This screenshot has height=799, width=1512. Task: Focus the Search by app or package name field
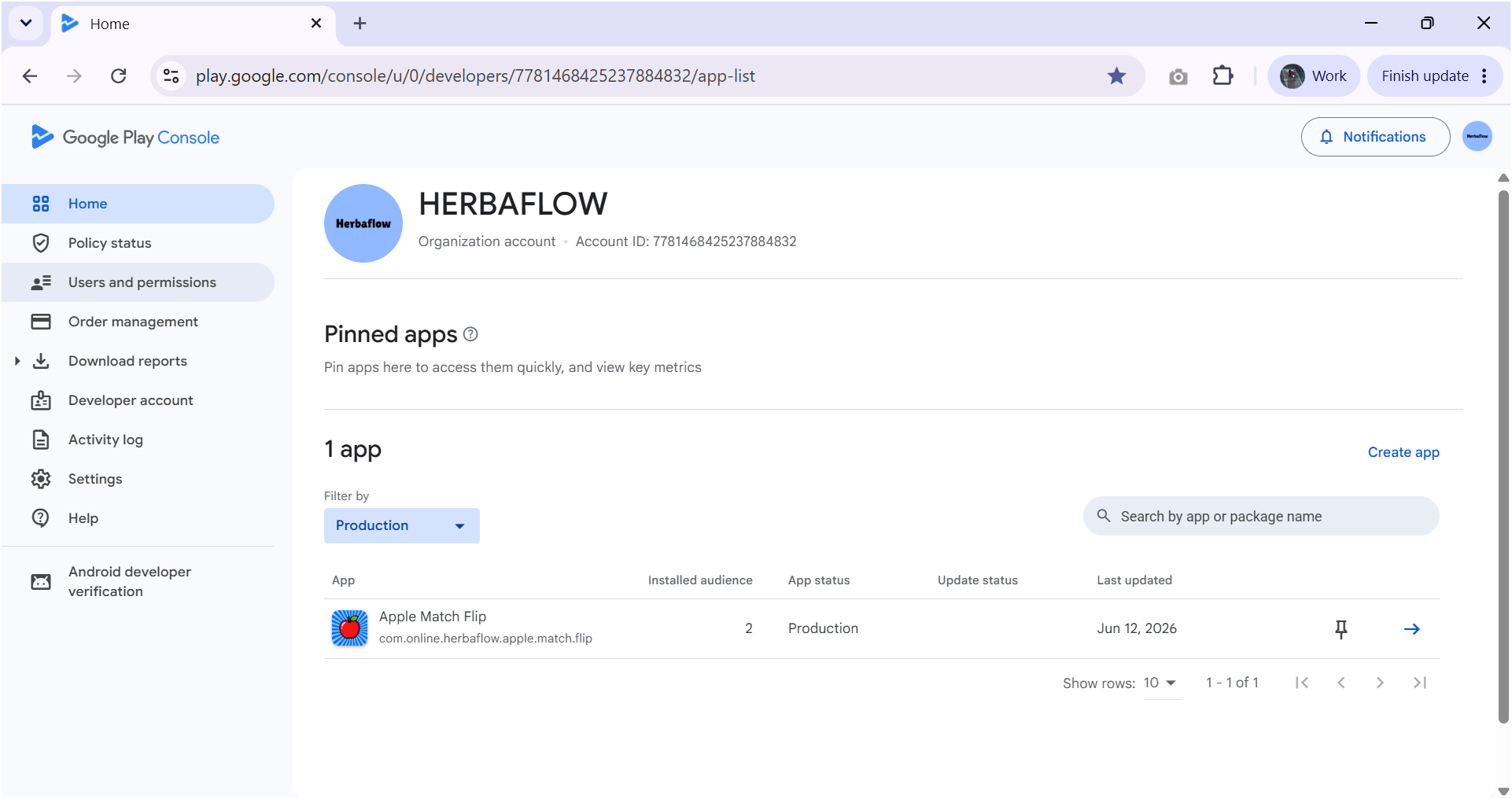click(1261, 516)
